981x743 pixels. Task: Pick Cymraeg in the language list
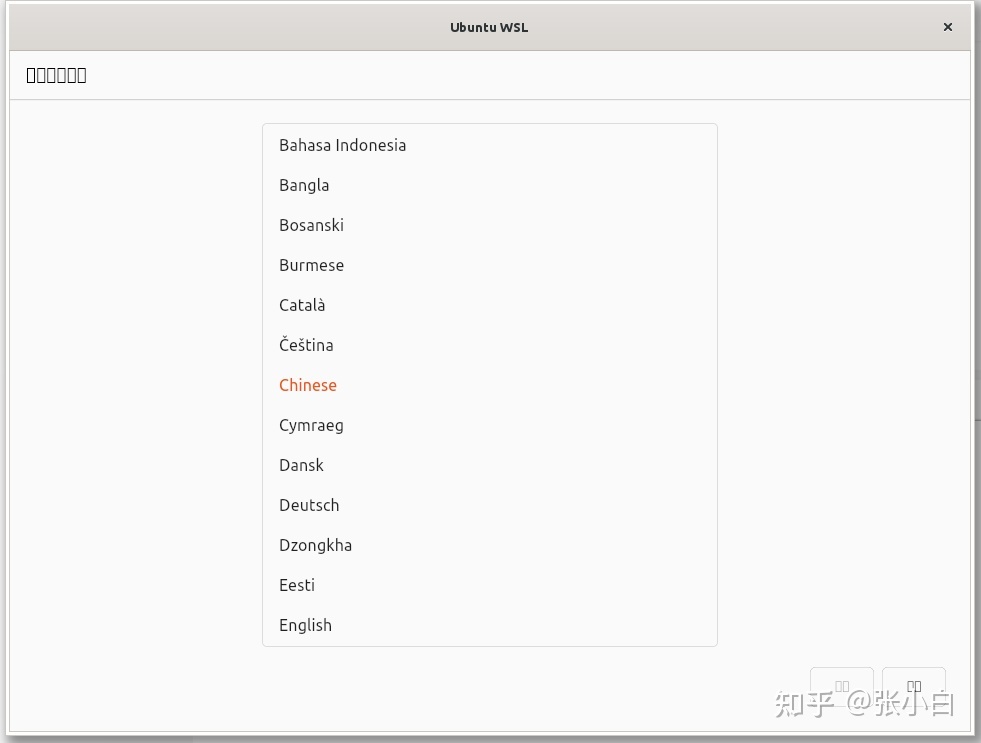489,425
